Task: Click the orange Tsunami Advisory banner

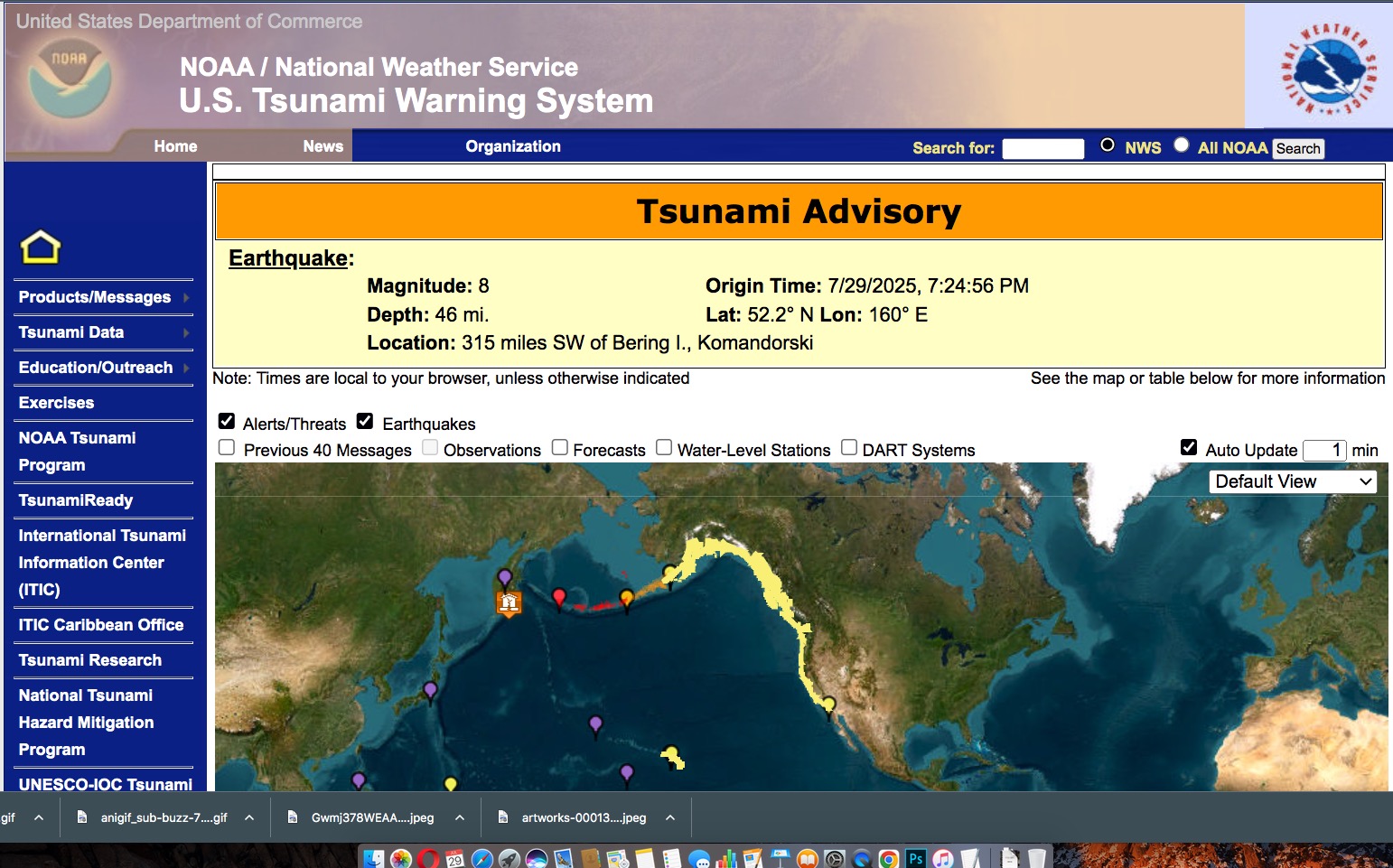Action: [x=799, y=211]
